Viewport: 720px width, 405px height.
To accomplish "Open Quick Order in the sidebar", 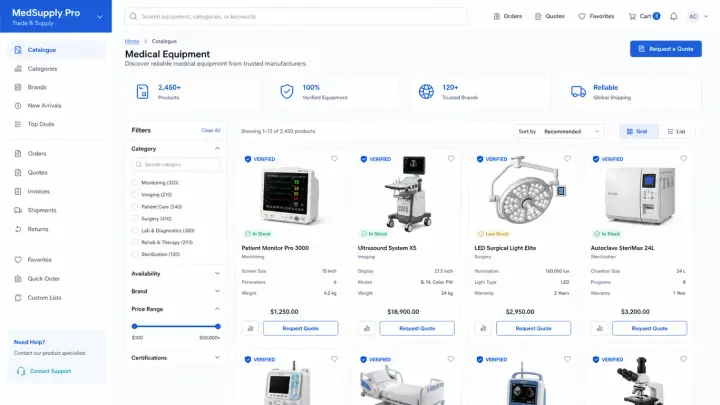I will pos(56,278).
